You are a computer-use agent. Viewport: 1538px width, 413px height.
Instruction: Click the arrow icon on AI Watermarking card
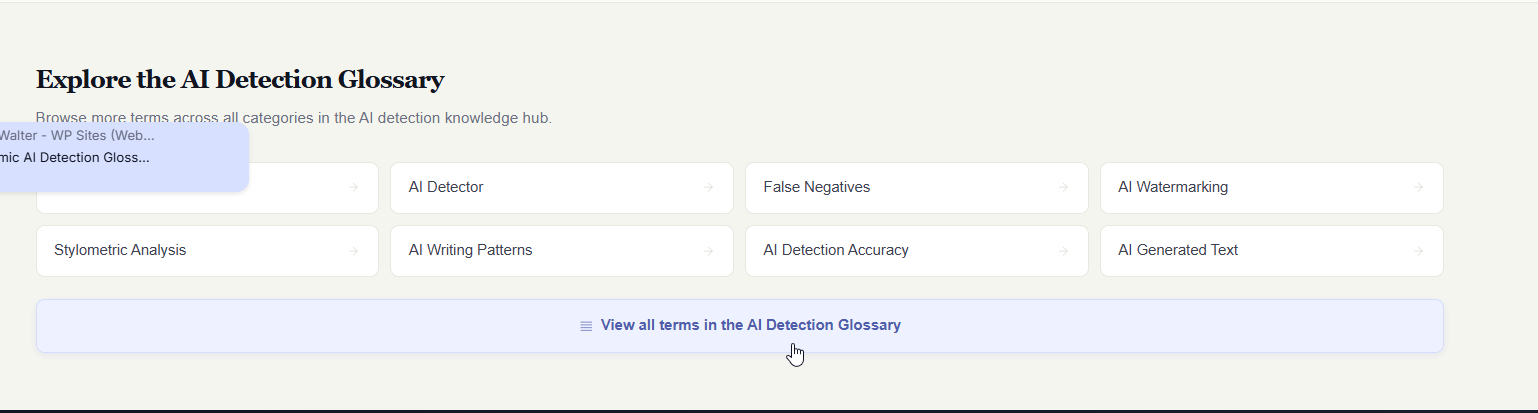click(x=1418, y=187)
